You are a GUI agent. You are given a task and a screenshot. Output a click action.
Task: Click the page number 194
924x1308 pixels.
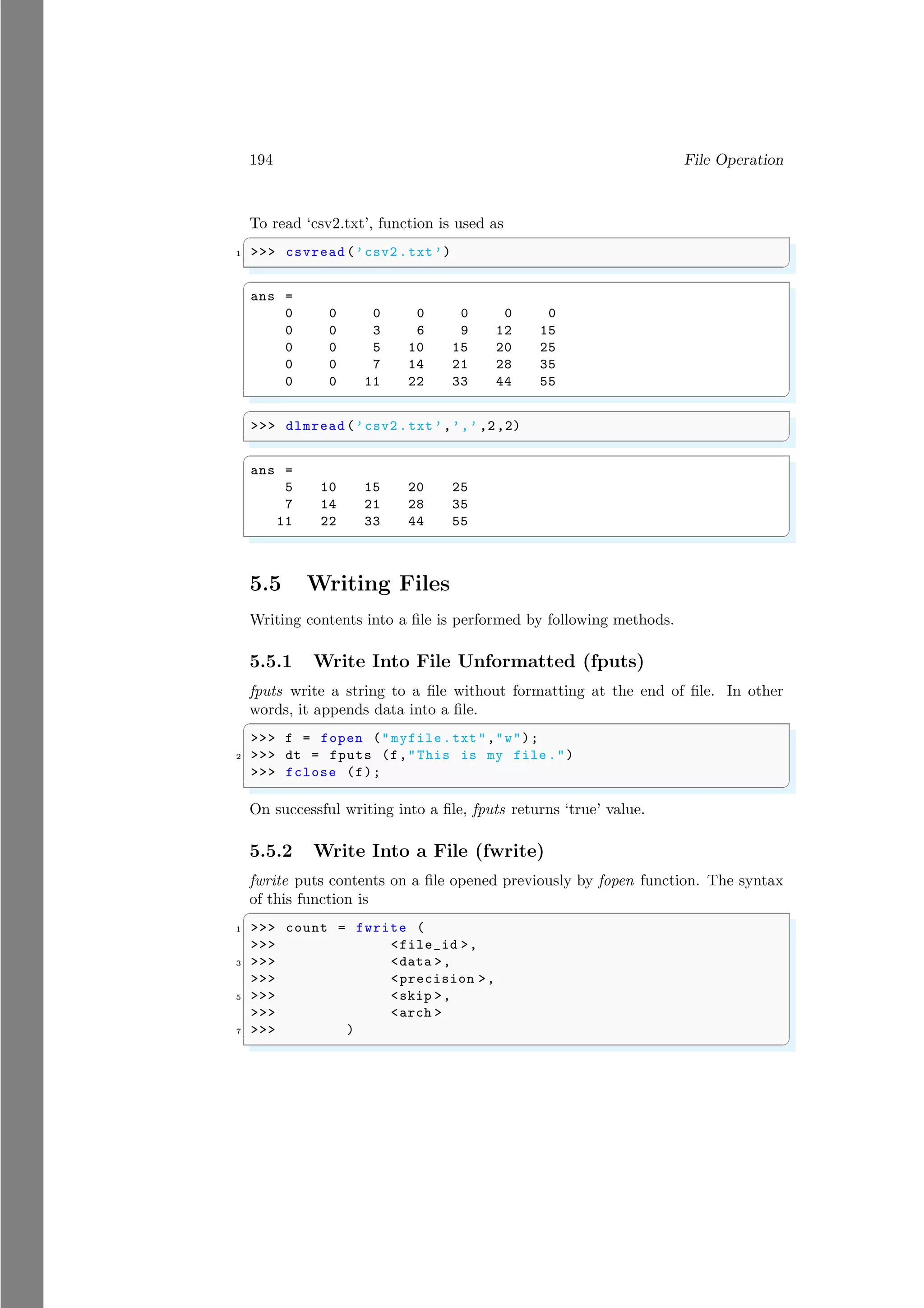(x=261, y=160)
